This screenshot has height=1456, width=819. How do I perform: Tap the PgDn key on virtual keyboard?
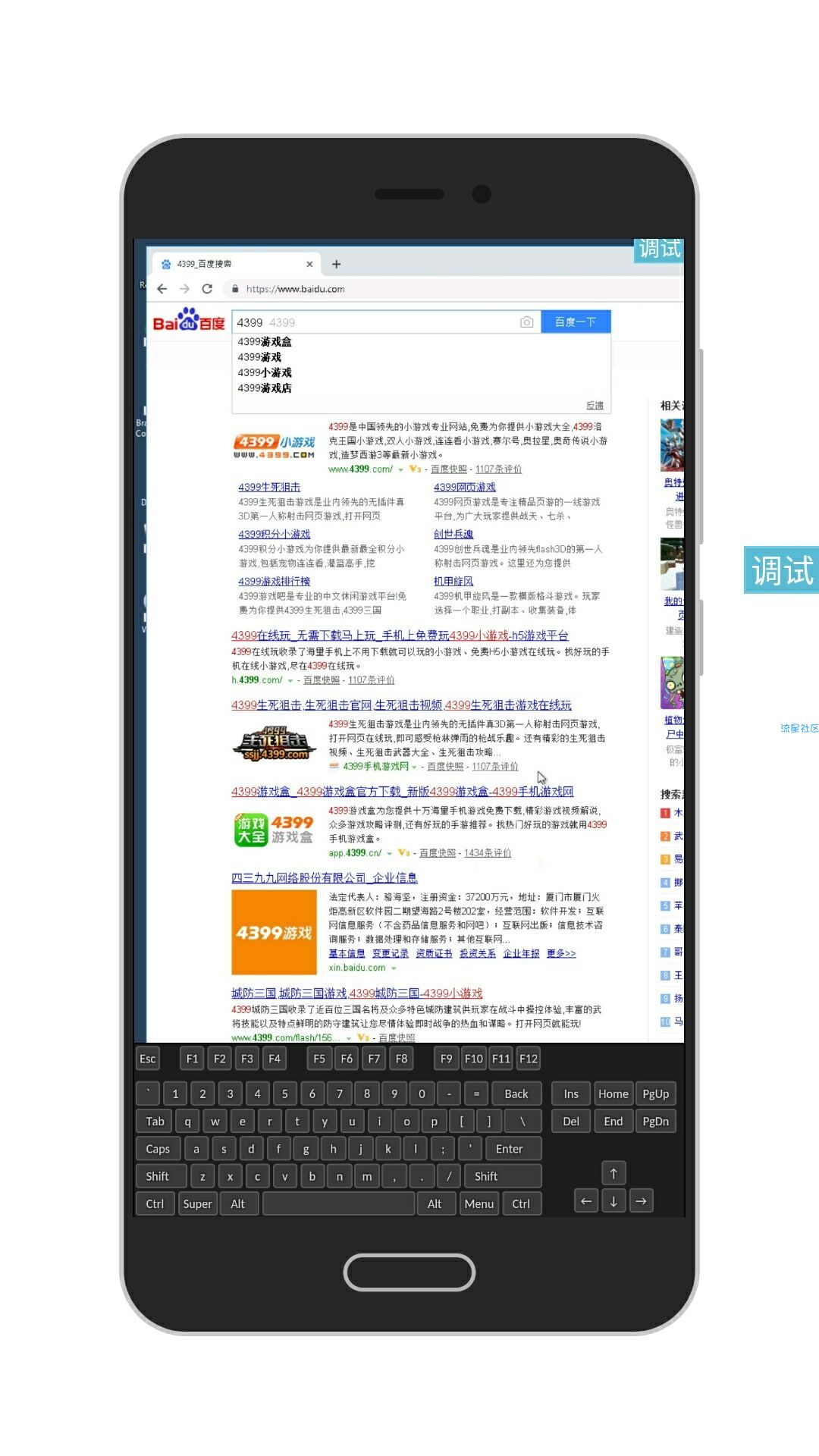coord(656,1122)
